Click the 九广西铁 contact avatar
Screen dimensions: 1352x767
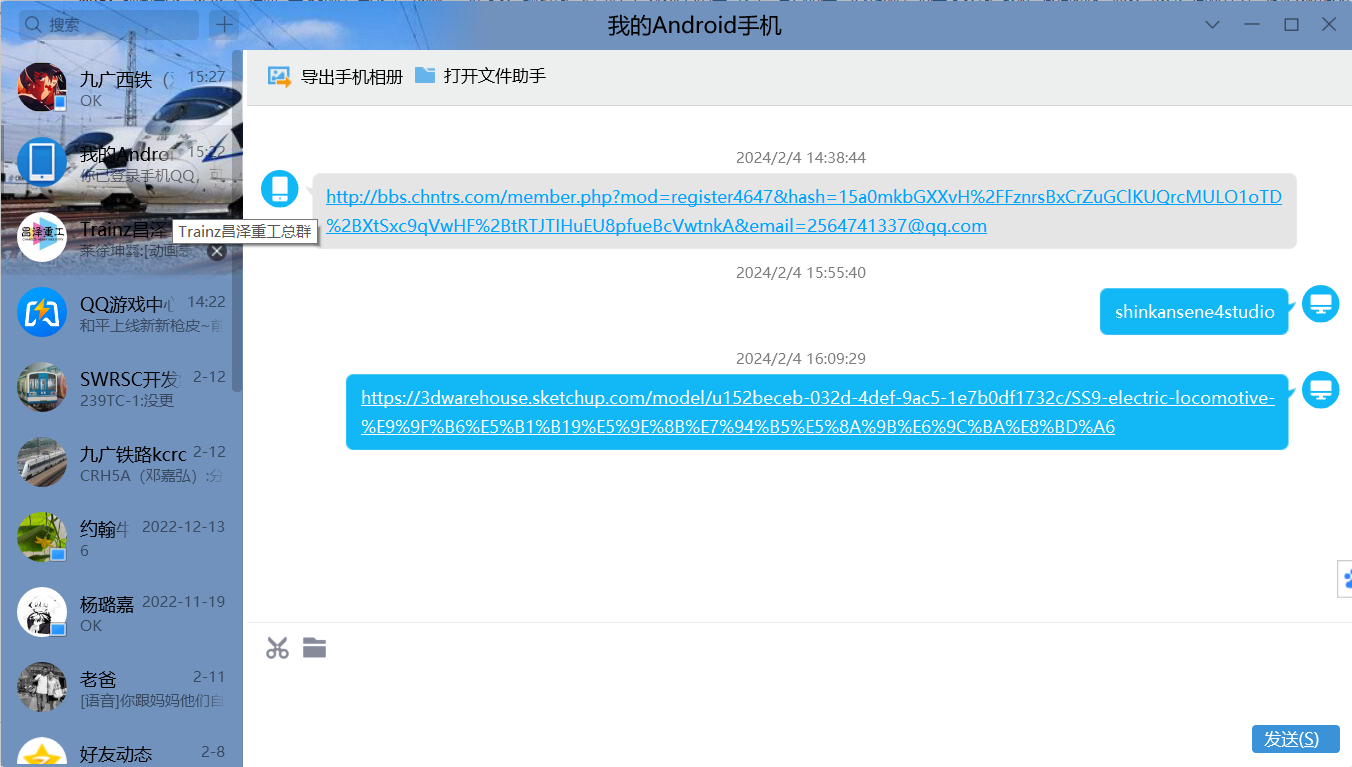click(42, 87)
